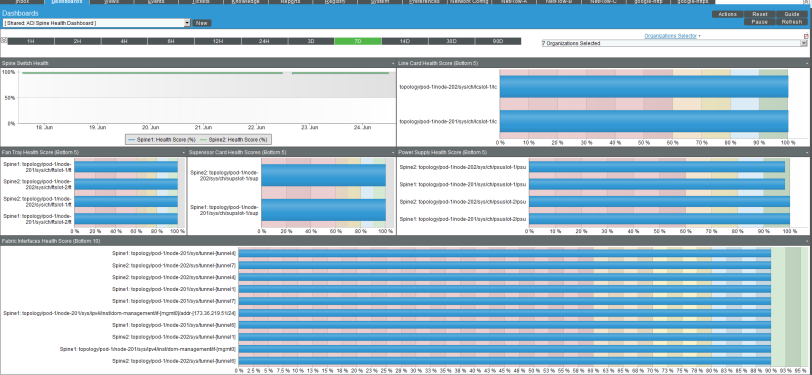Open the Spine Switch Health widget options arrow

[x=393, y=63]
